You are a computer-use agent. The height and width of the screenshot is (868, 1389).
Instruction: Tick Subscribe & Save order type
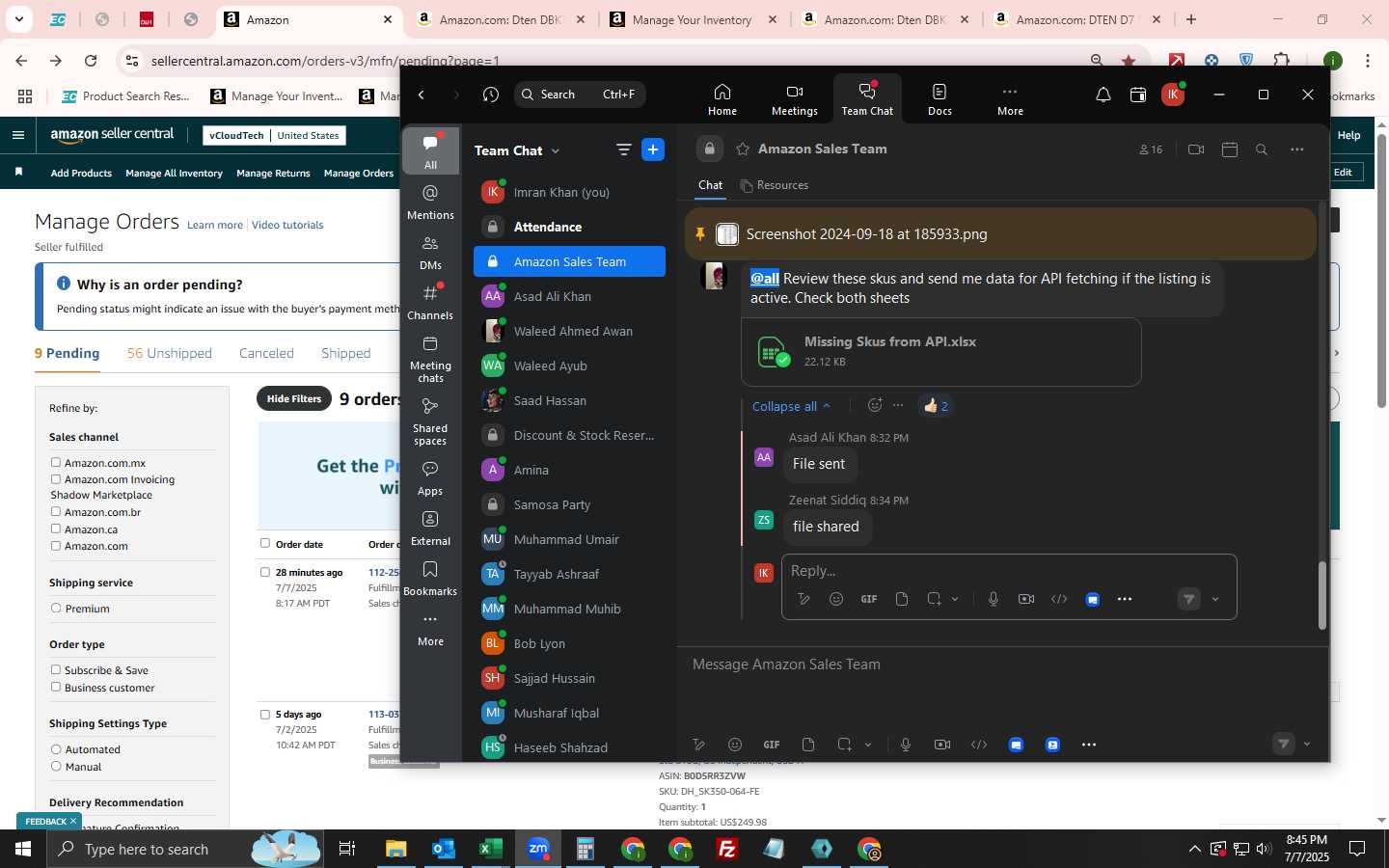pyautogui.click(x=56, y=670)
